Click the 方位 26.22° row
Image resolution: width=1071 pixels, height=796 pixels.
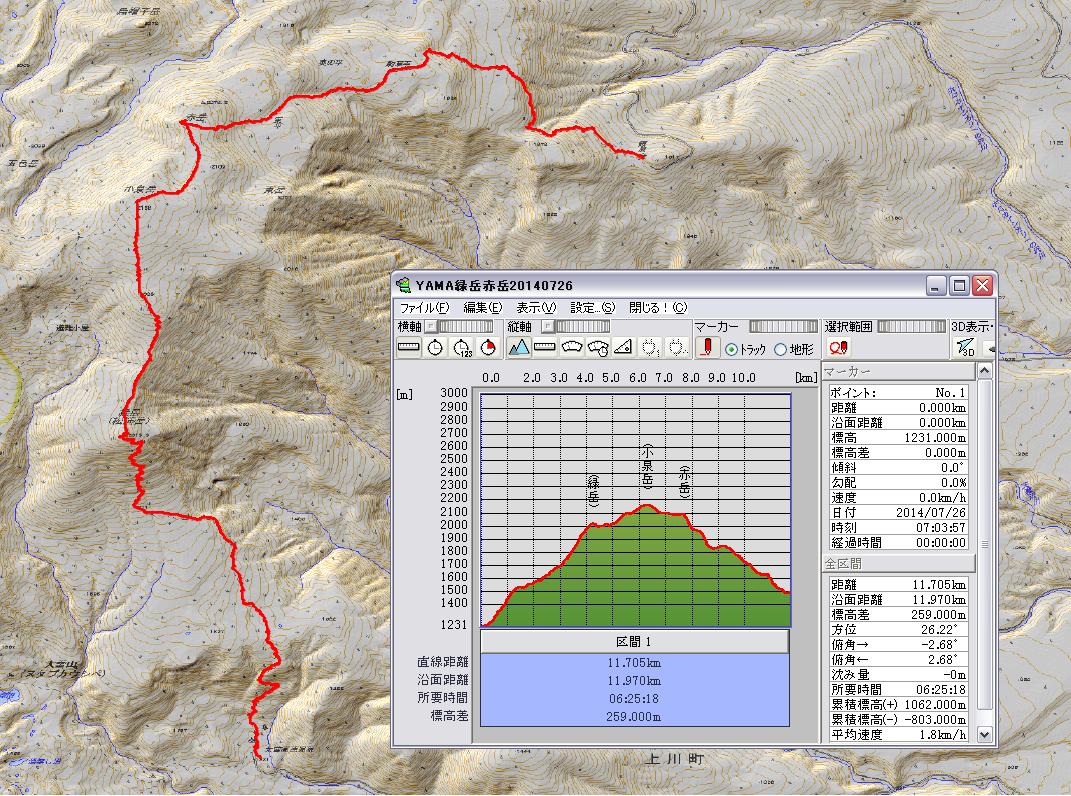click(898, 630)
